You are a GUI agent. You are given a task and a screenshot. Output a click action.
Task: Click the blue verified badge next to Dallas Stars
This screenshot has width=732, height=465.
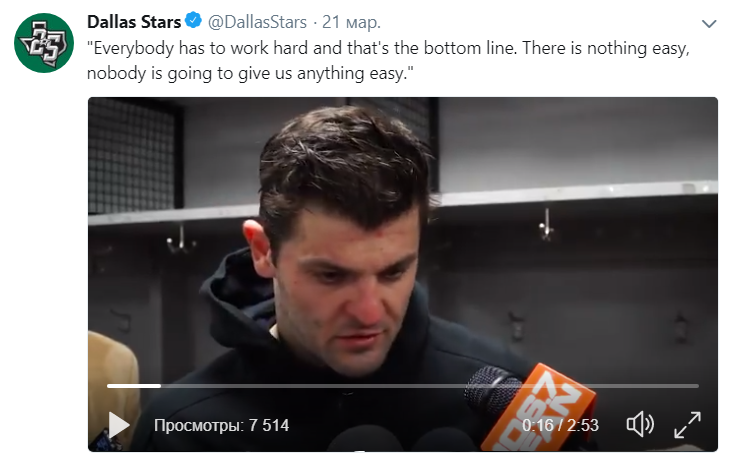(193, 21)
